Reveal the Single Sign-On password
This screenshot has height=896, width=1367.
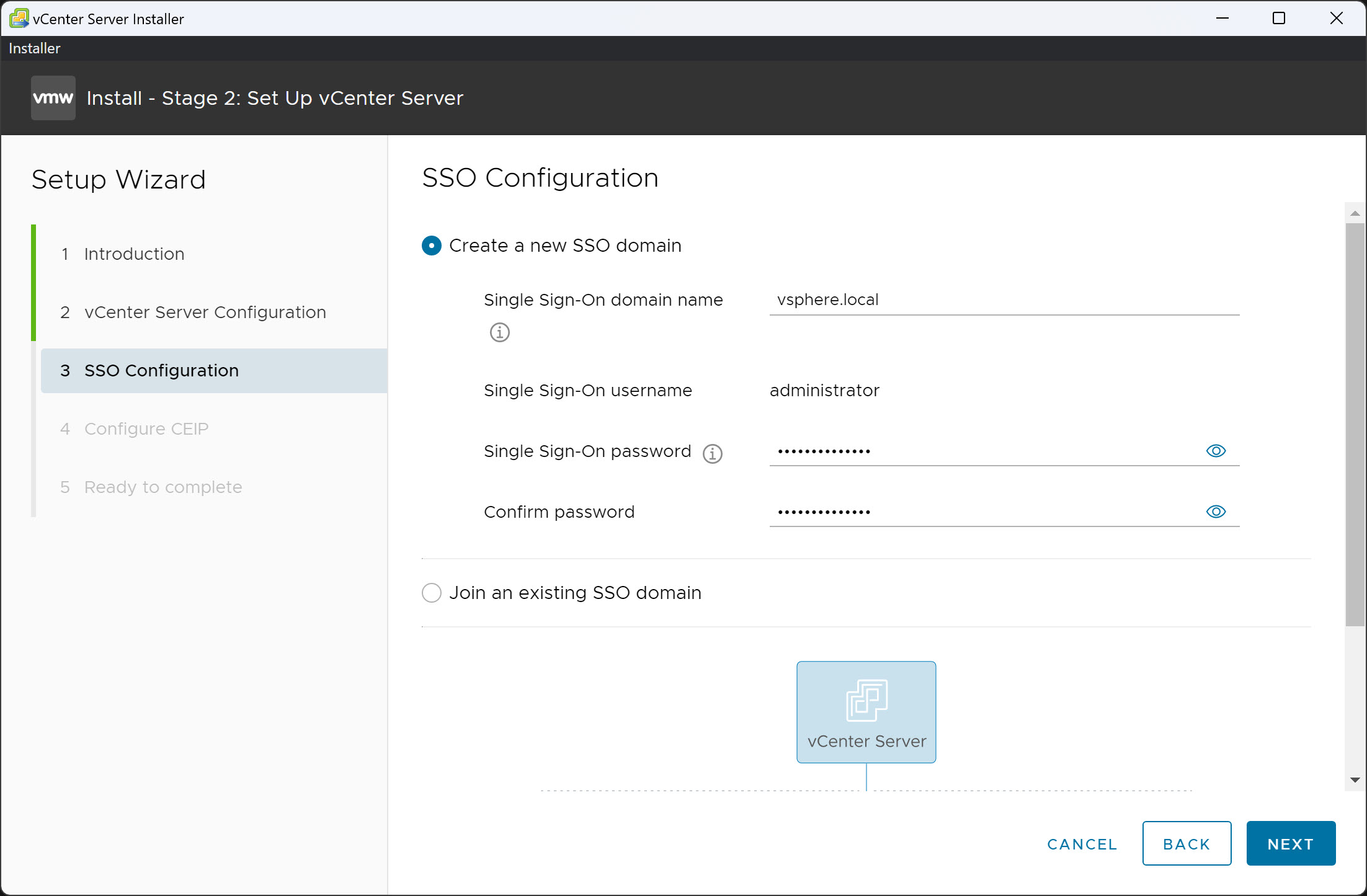click(1216, 451)
